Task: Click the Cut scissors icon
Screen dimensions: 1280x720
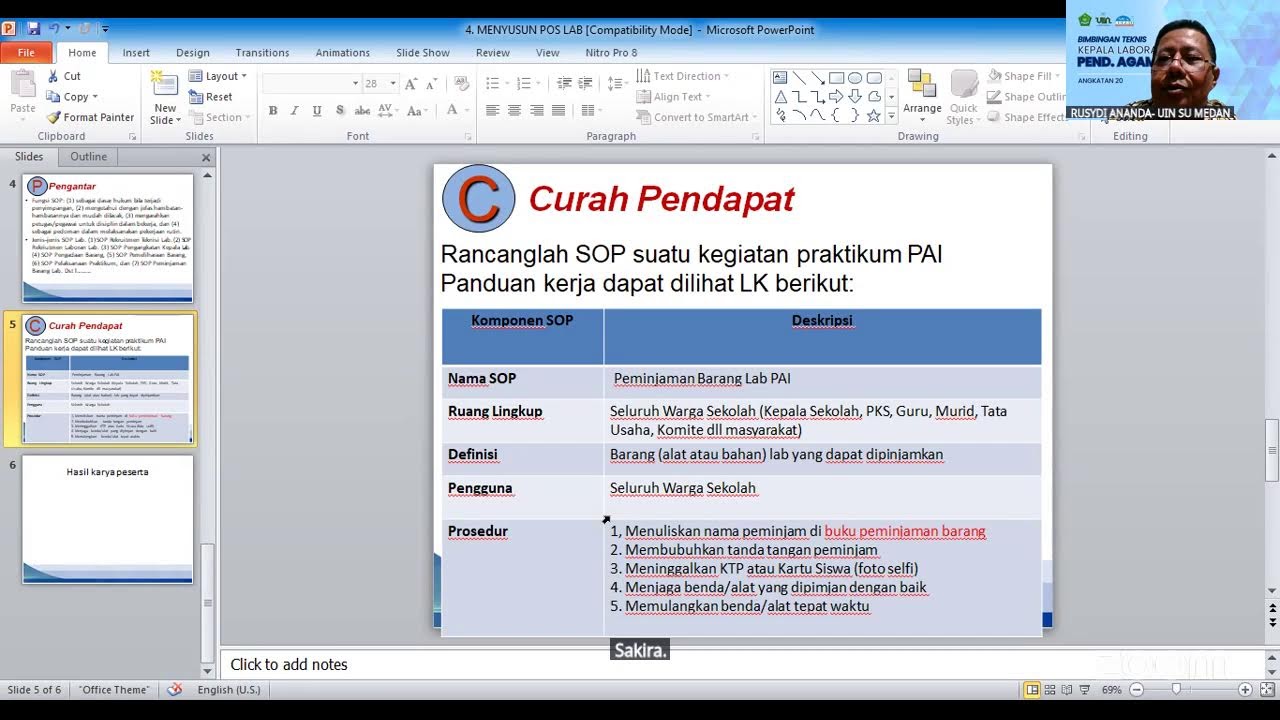Action: click(54, 76)
